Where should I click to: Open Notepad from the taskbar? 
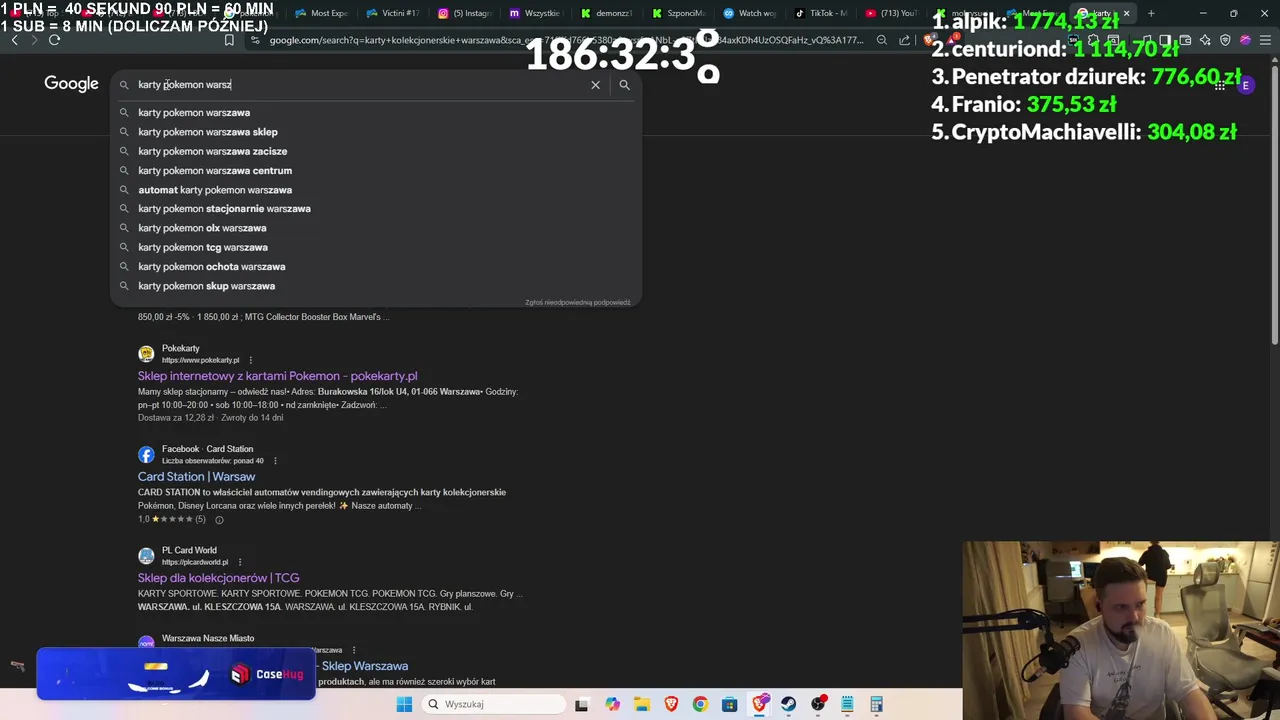[x=847, y=704]
